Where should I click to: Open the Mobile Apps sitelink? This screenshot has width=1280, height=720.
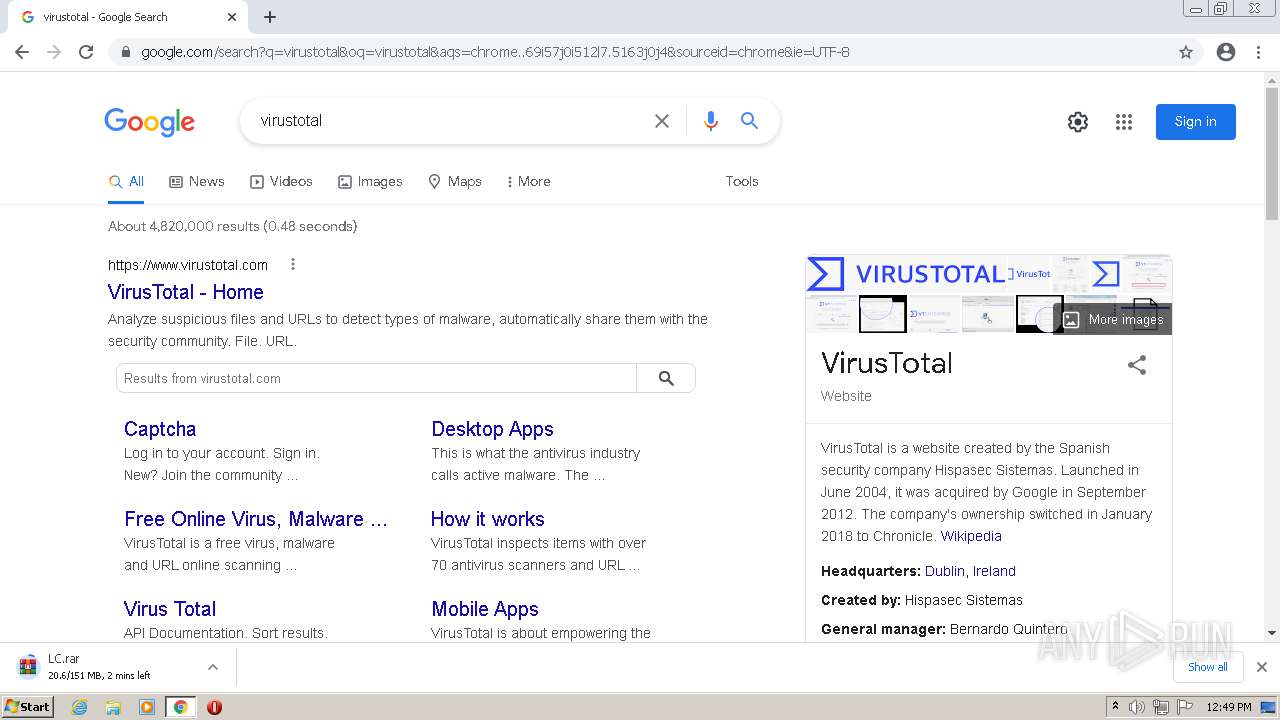coord(485,609)
